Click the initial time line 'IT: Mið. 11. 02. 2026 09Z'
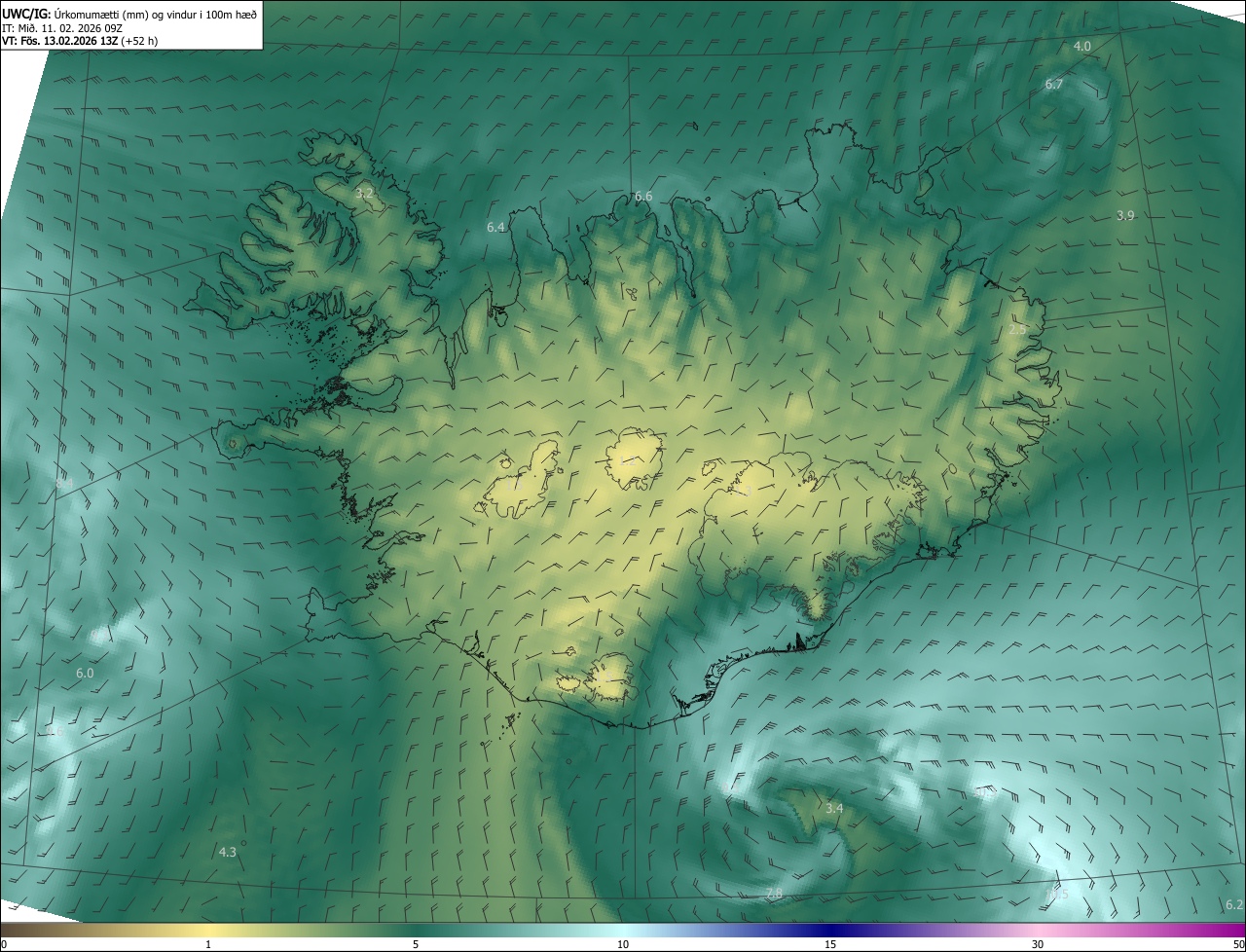This screenshot has width=1246, height=952. click(62, 28)
